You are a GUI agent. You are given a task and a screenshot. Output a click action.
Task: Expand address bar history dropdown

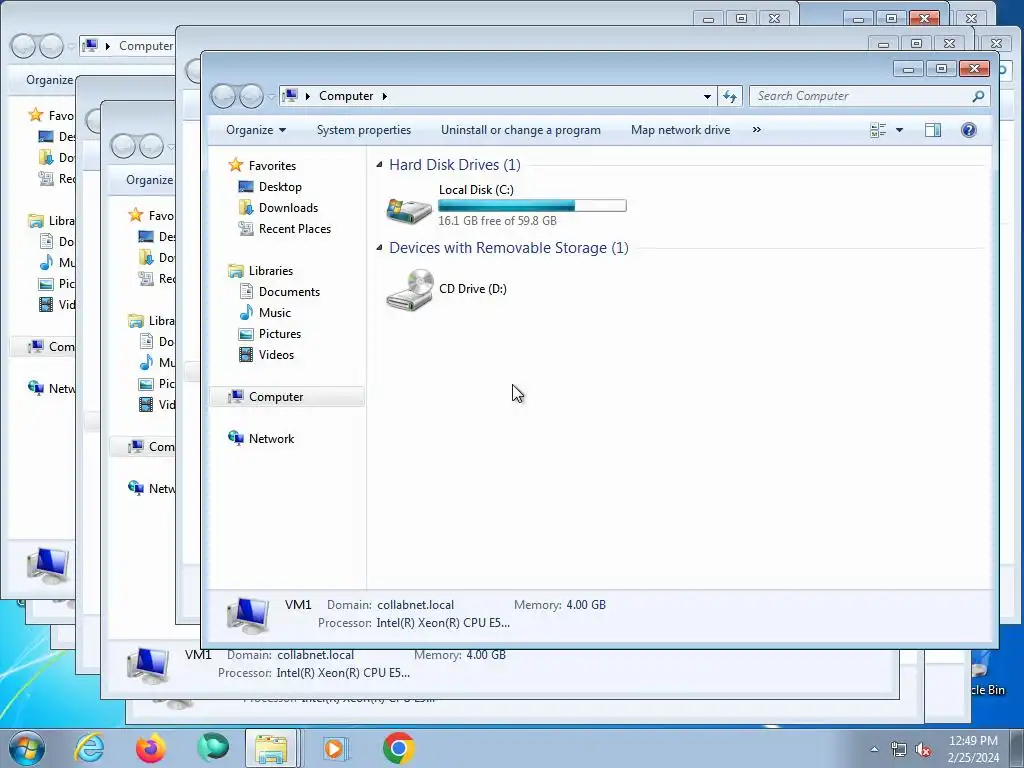(x=707, y=96)
